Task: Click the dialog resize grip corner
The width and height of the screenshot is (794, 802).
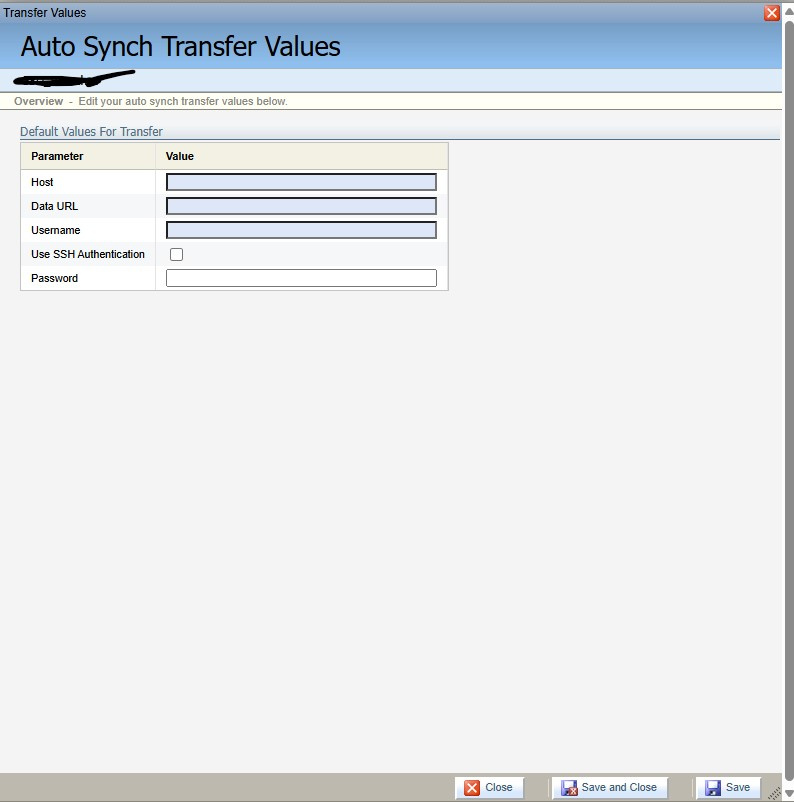Action: pyautogui.click(x=775, y=793)
